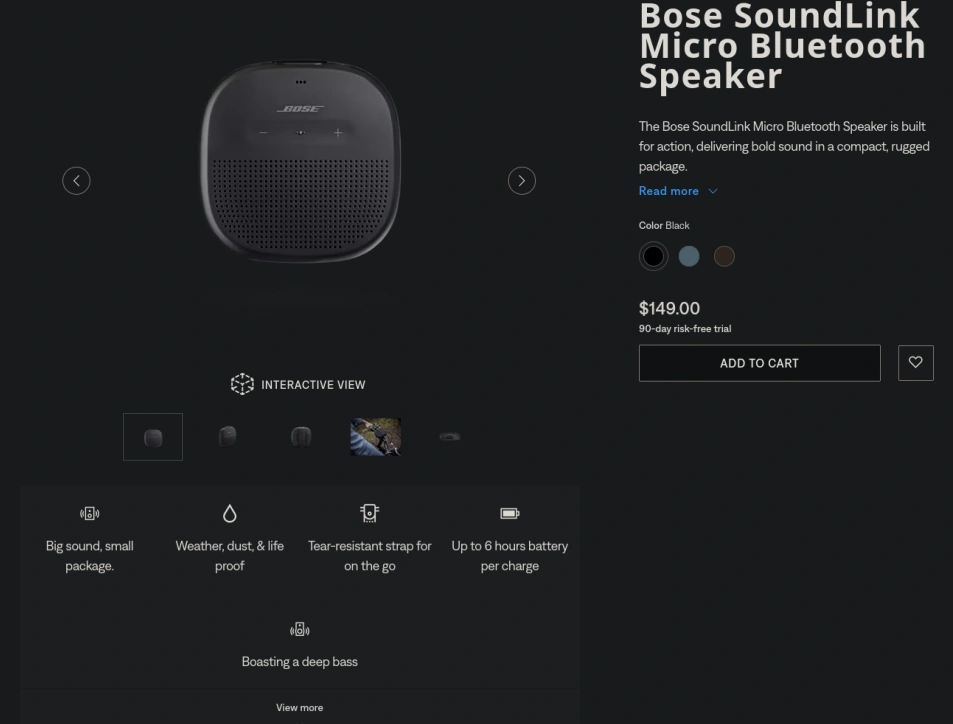Click the tear-resistant strap feature icon
The image size is (953, 724).
pyautogui.click(x=369, y=513)
